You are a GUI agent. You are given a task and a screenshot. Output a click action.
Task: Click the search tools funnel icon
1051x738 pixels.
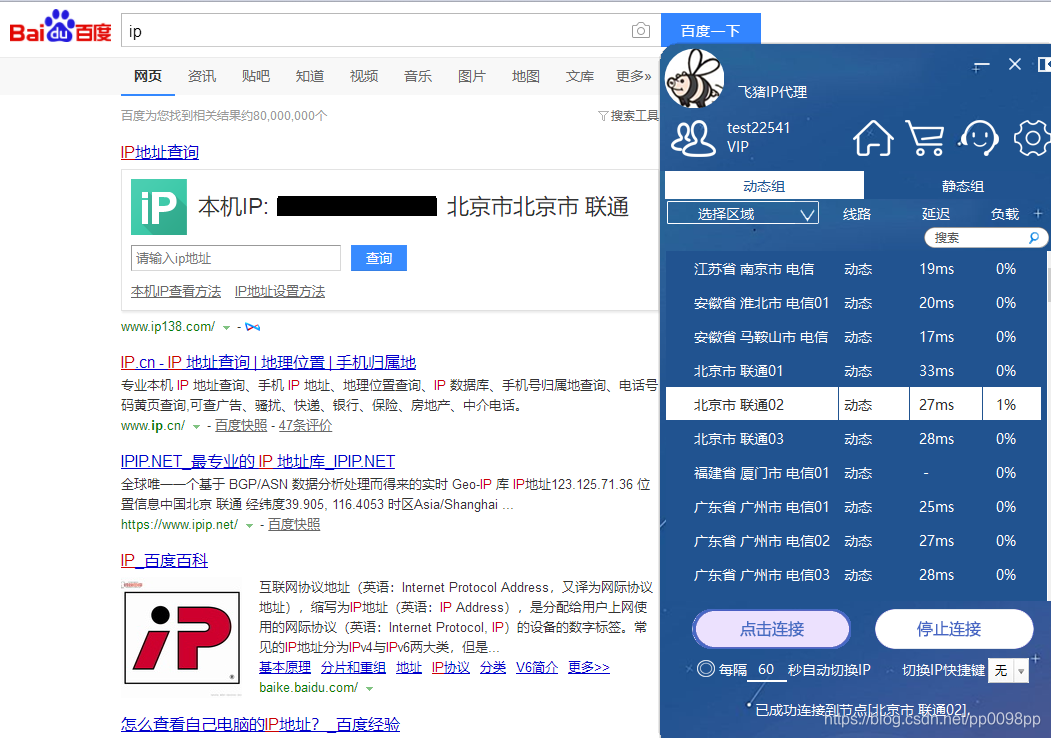coord(603,116)
